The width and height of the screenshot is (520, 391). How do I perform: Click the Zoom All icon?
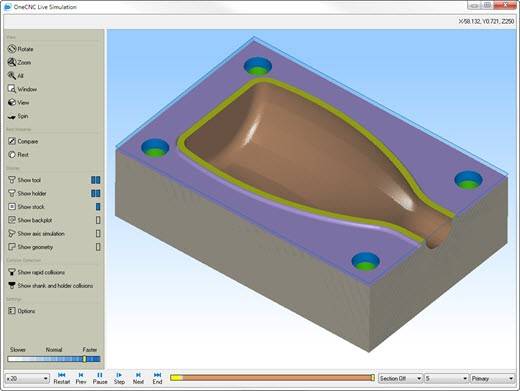click(x=12, y=76)
